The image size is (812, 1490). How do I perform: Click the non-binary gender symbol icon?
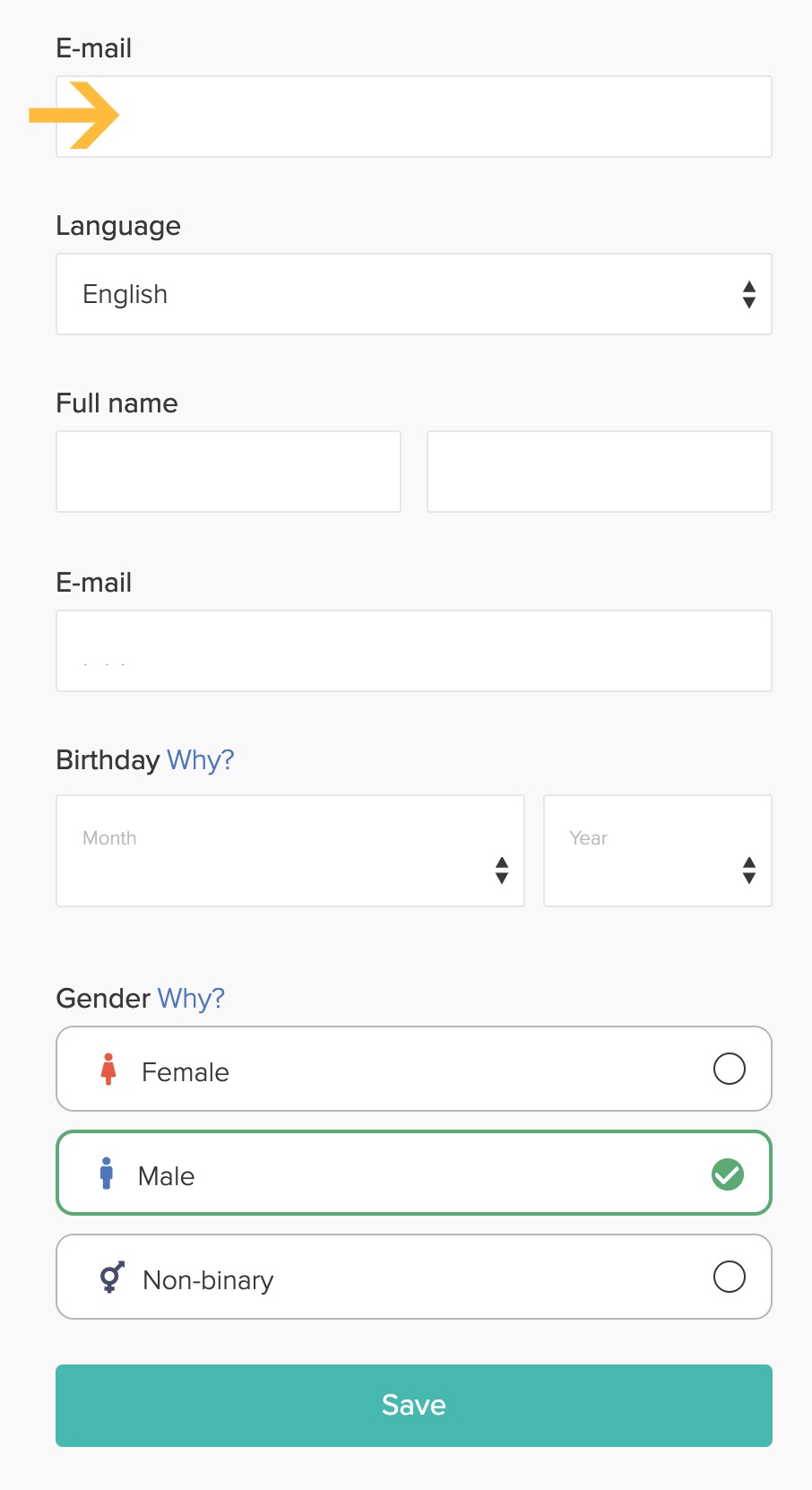tap(112, 1278)
